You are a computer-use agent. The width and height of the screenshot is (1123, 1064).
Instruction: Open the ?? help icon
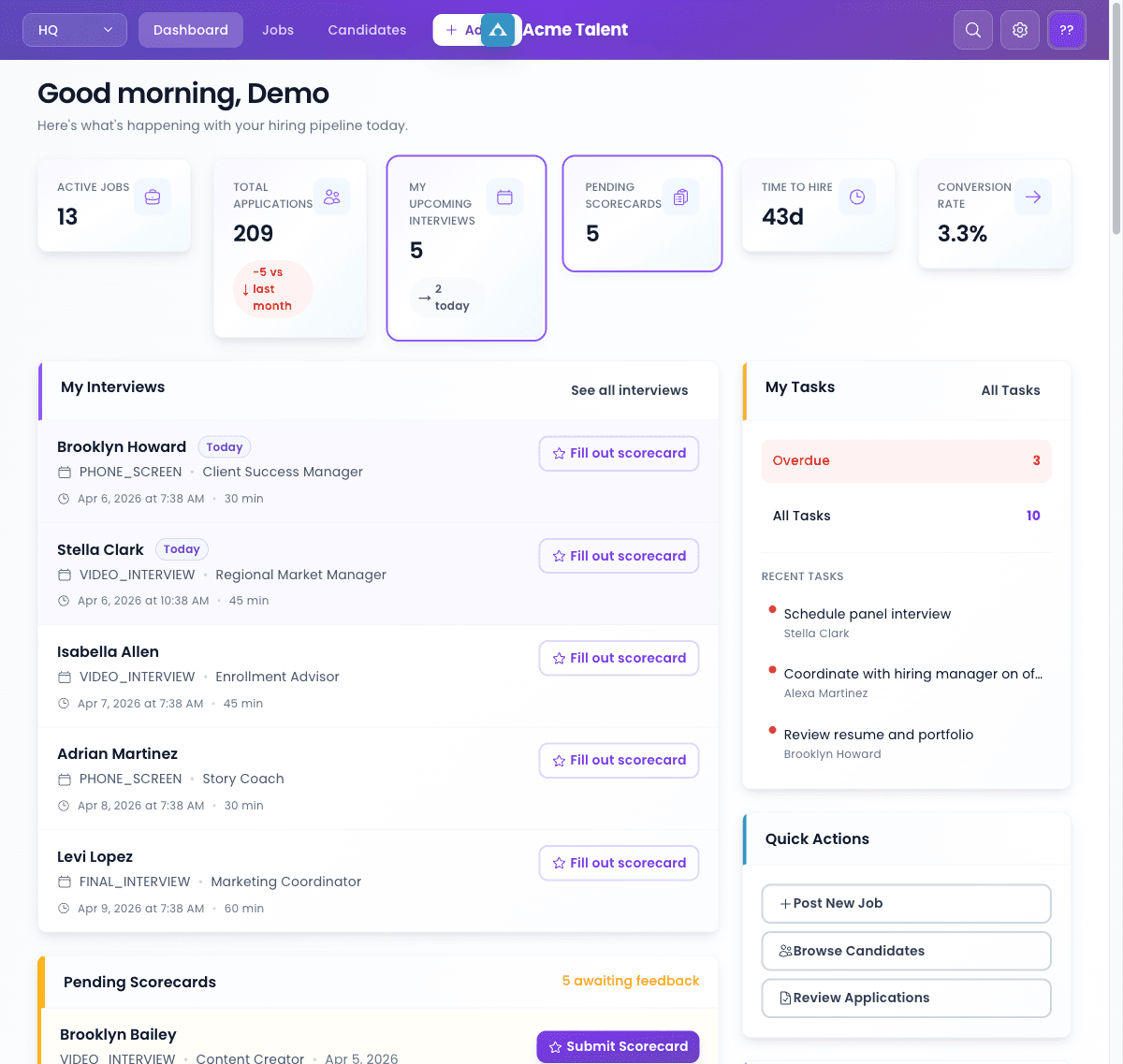[1067, 30]
